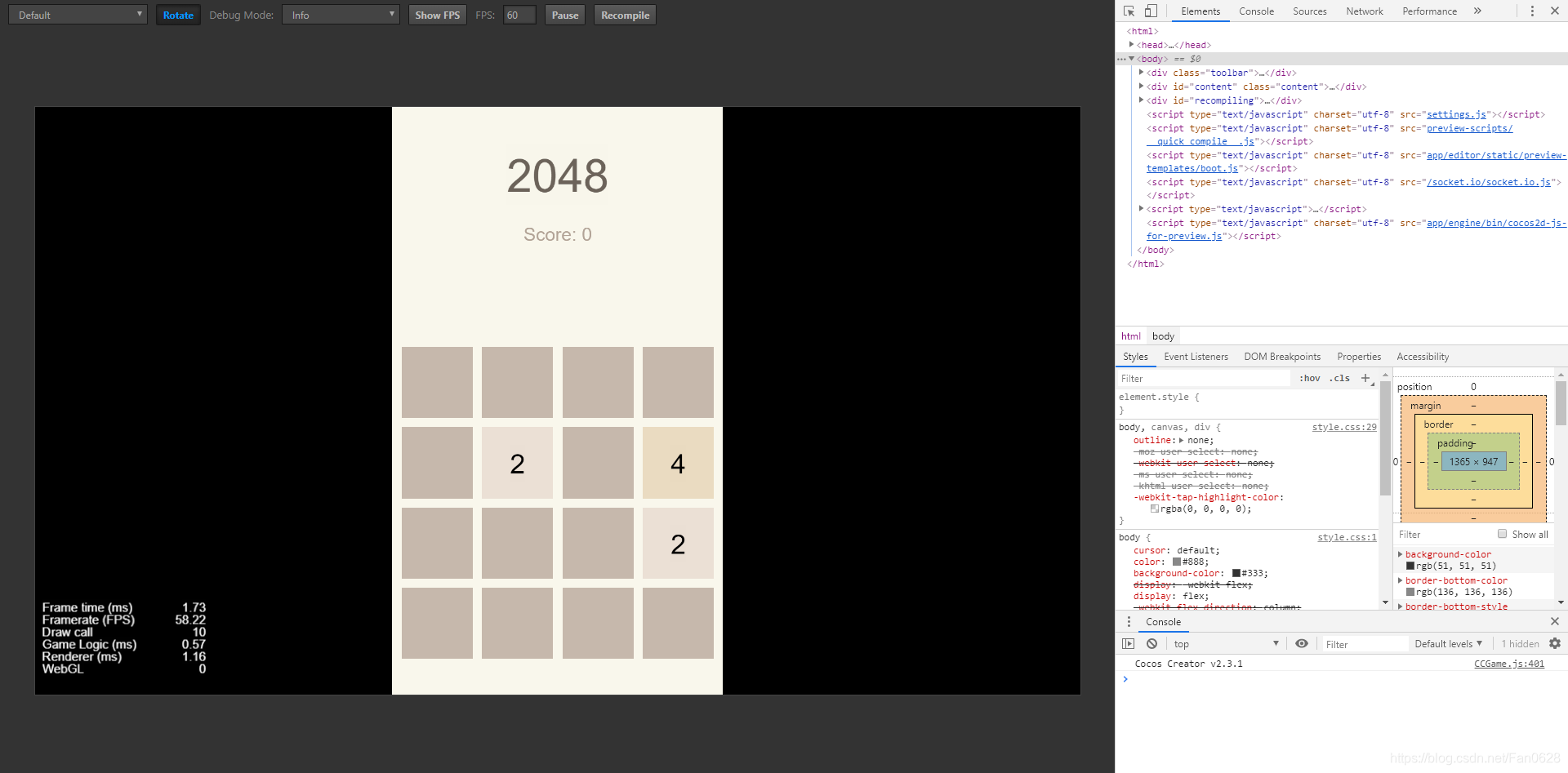Screen dimensions: 1568x773
Task: Click the rgba tap-highlight color swatch
Action: click(1155, 509)
